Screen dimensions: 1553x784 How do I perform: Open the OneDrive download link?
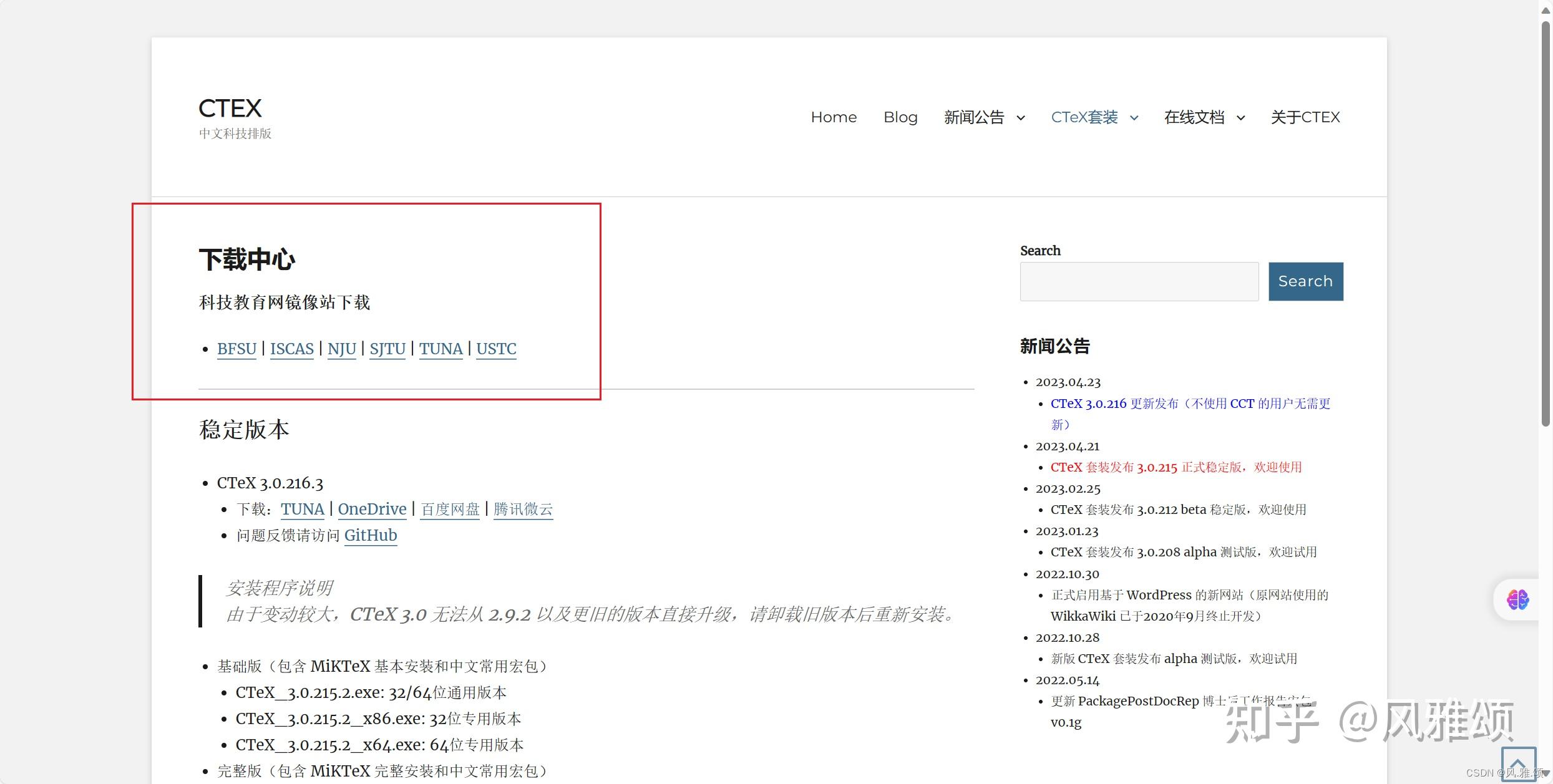(x=372, y=509)
